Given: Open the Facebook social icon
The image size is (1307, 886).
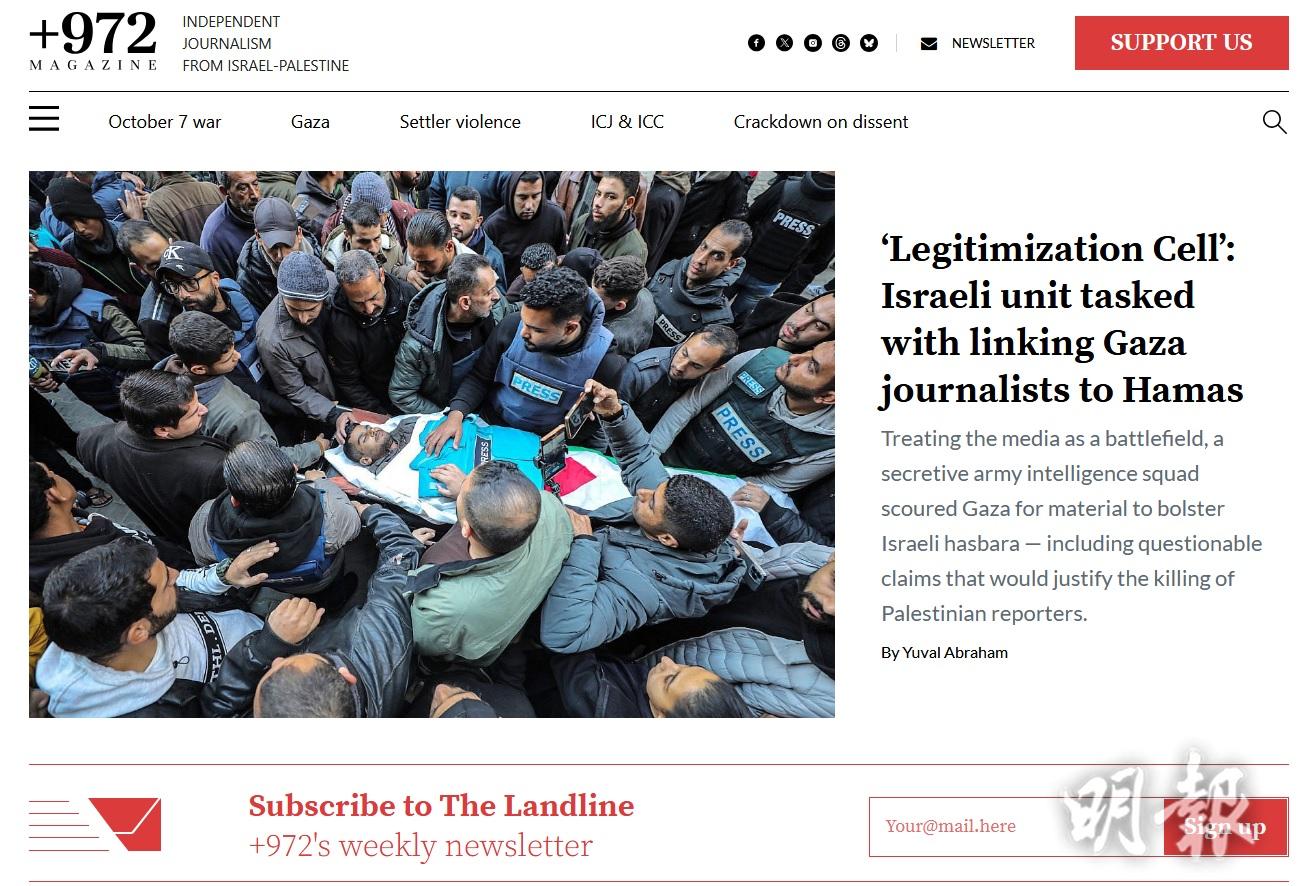Looking at the screenshot, I should coord(756,43).
